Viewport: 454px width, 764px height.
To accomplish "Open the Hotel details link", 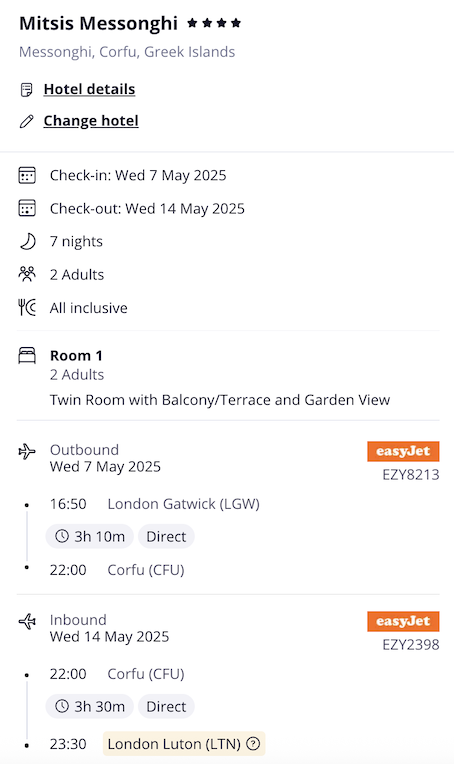I will [89, 89].
